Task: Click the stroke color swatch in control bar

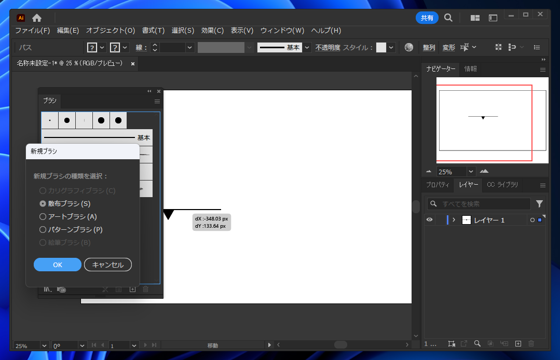Action: (x=115, y=47)
